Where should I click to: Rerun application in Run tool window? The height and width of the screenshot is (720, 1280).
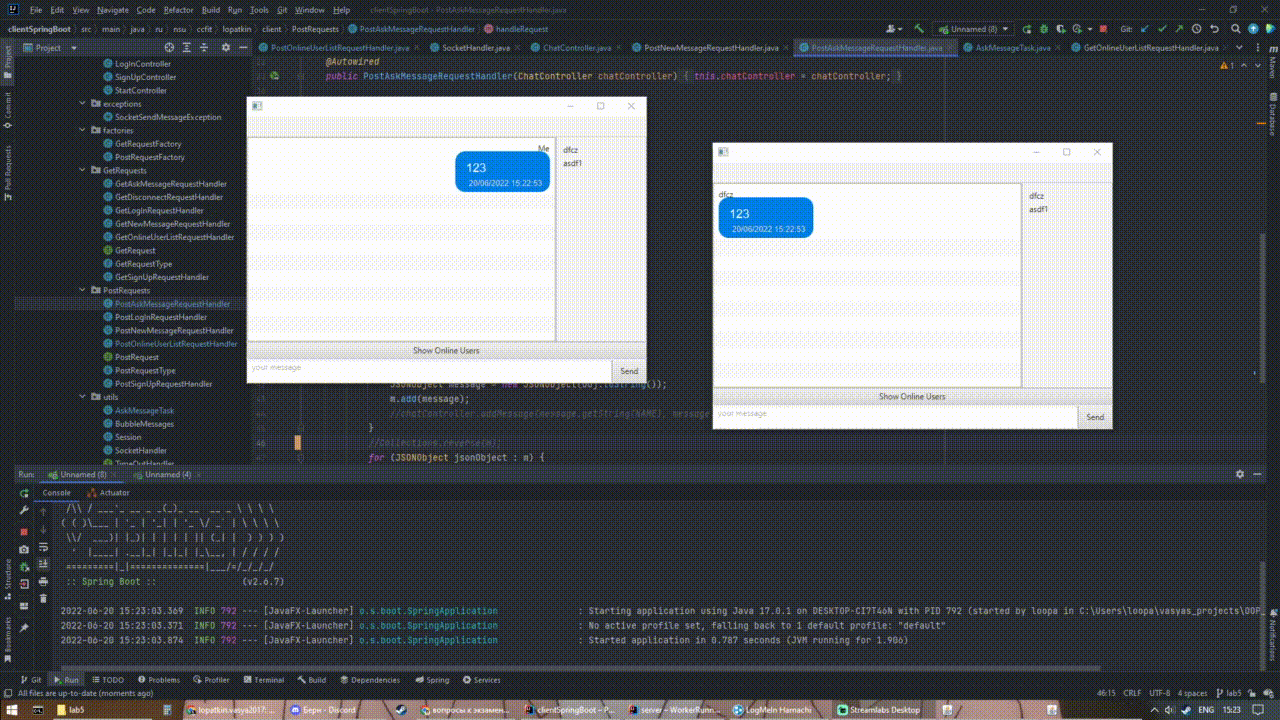(x=24, y=493)
